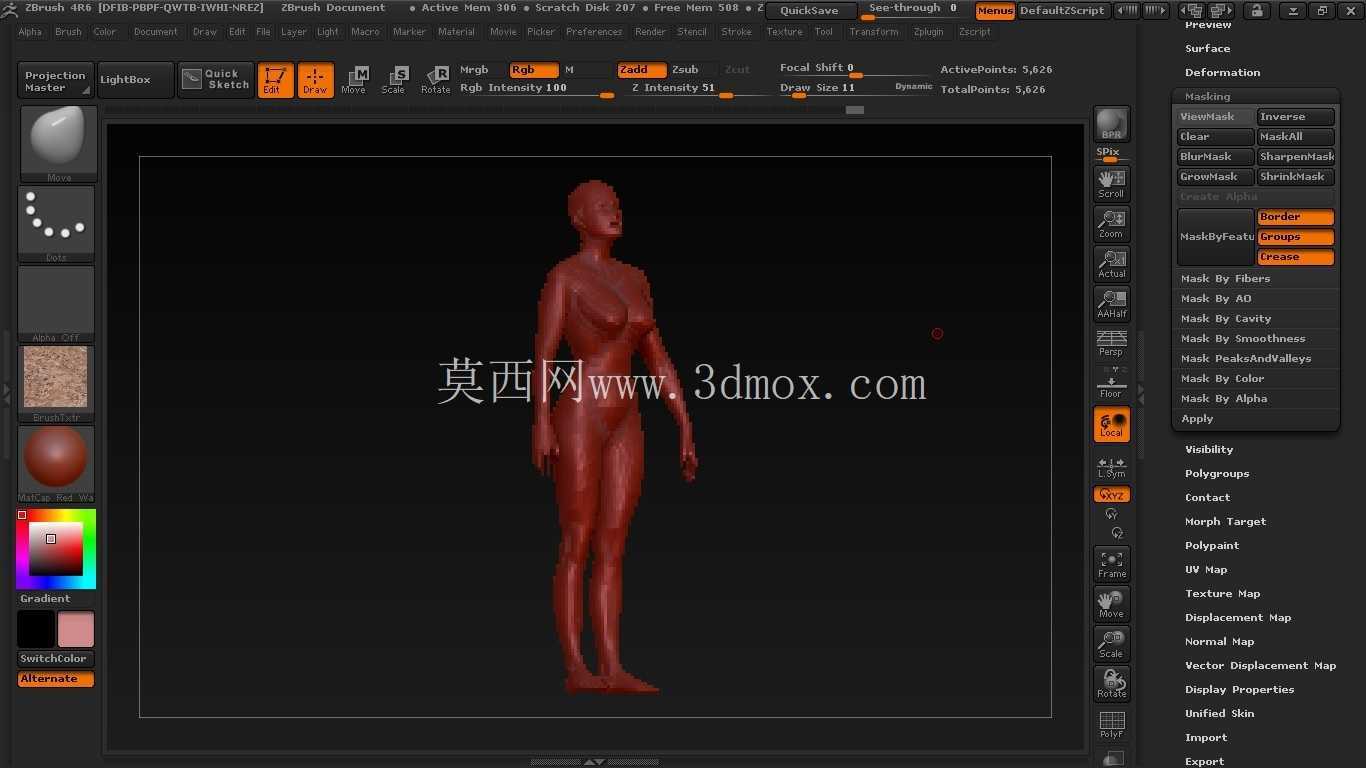Toggle L.Sym local symmetry
This screenshot has height=768, width=1366.
[1111, 467]
